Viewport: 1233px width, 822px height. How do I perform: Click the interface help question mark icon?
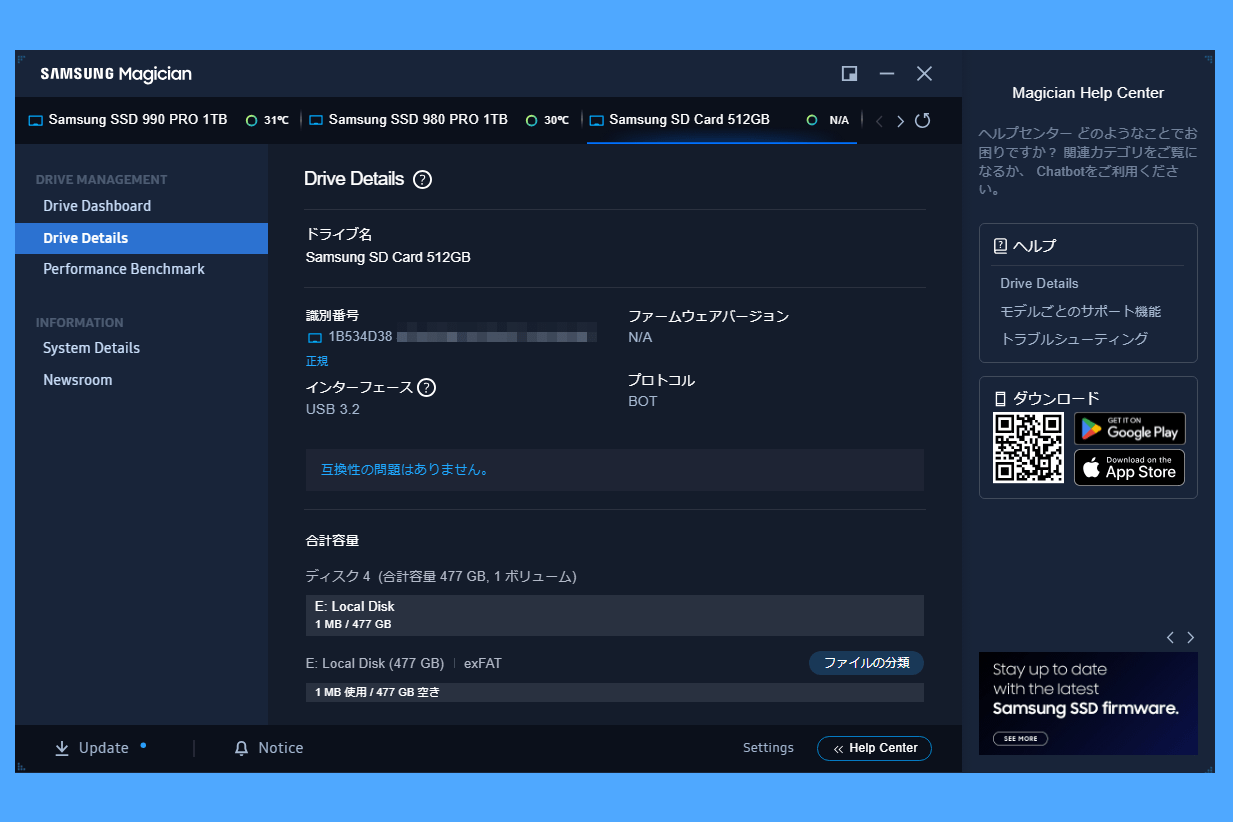point(426,388)
